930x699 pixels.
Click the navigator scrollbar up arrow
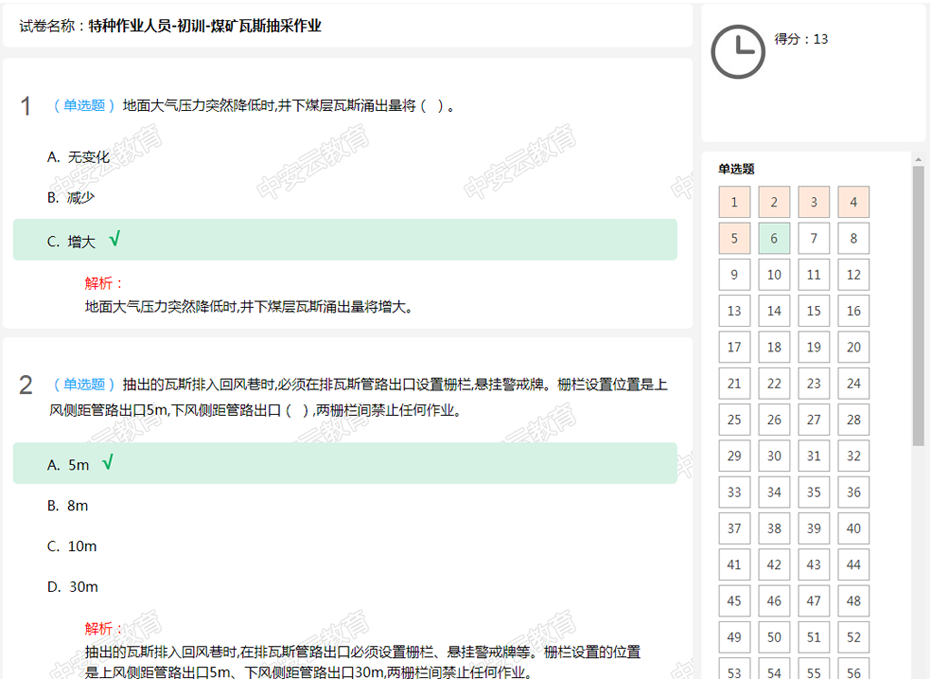click(x=918, y=159)
